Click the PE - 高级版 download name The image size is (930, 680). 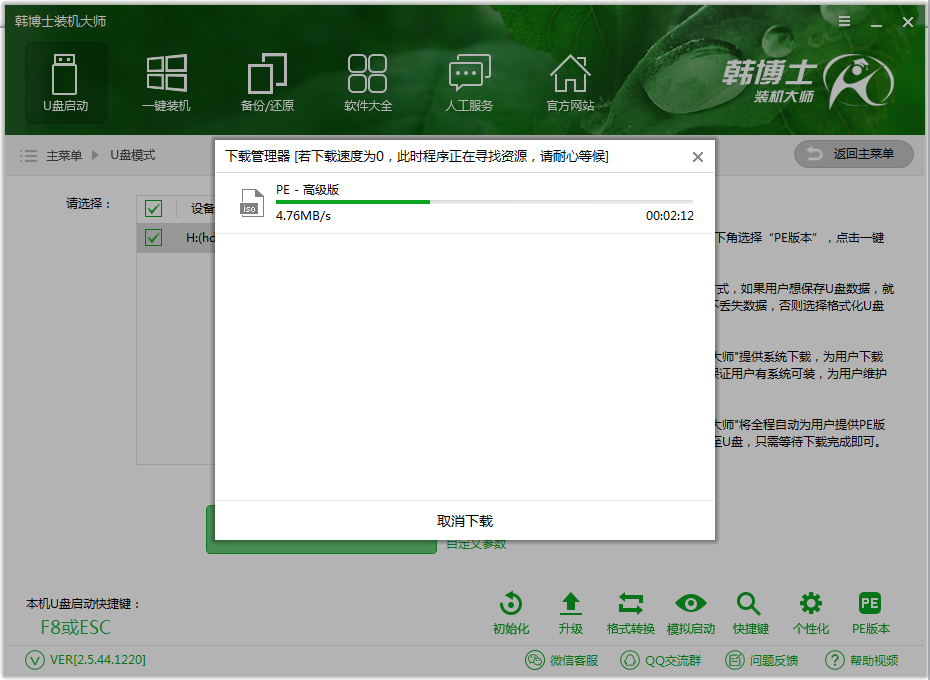click(307, 190)
